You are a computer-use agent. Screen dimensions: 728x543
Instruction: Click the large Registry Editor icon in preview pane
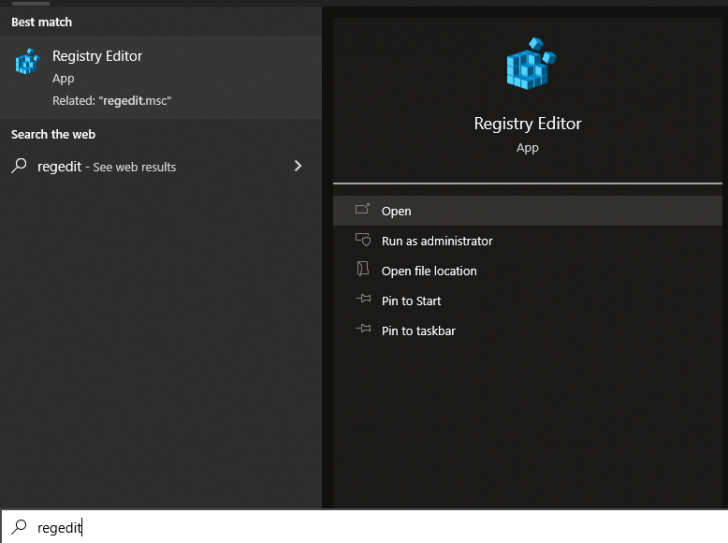coord(531,63)
